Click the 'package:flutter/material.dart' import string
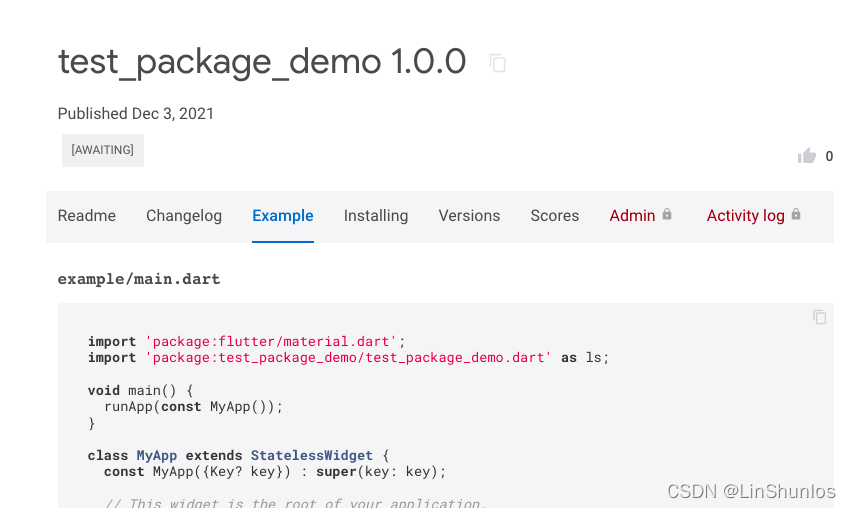This screenshot has width=851, height=508. tap(271, 341)
